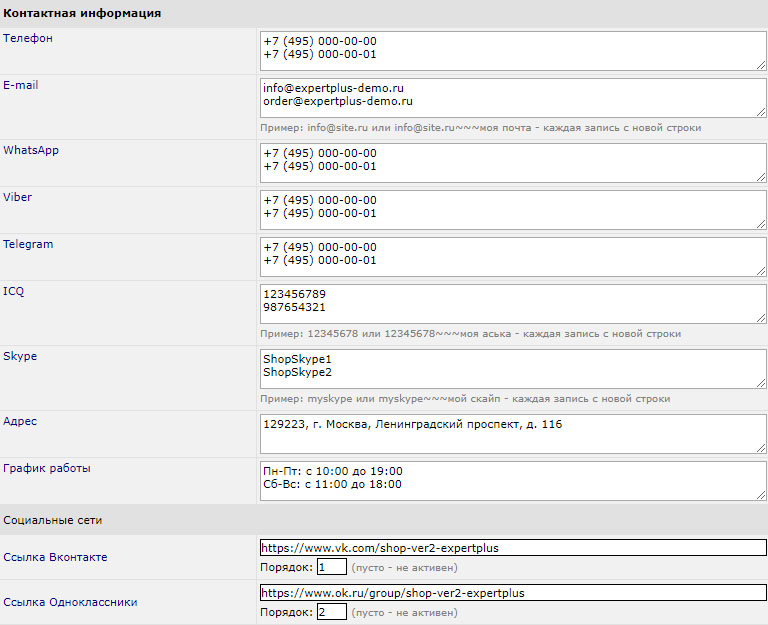Click the График работы label
Screen dimensions: 768x625
47,468
